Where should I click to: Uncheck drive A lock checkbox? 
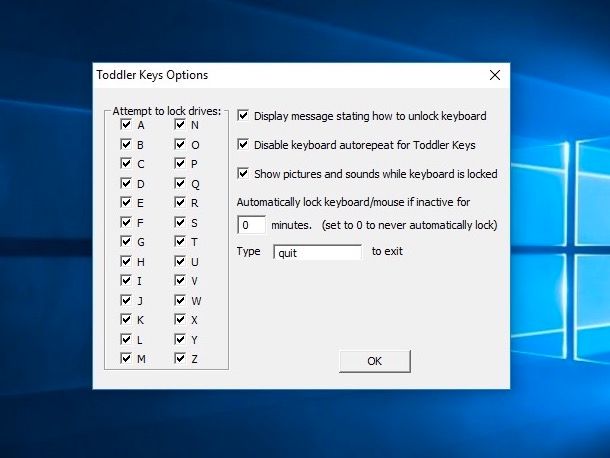tap(126, 125)
